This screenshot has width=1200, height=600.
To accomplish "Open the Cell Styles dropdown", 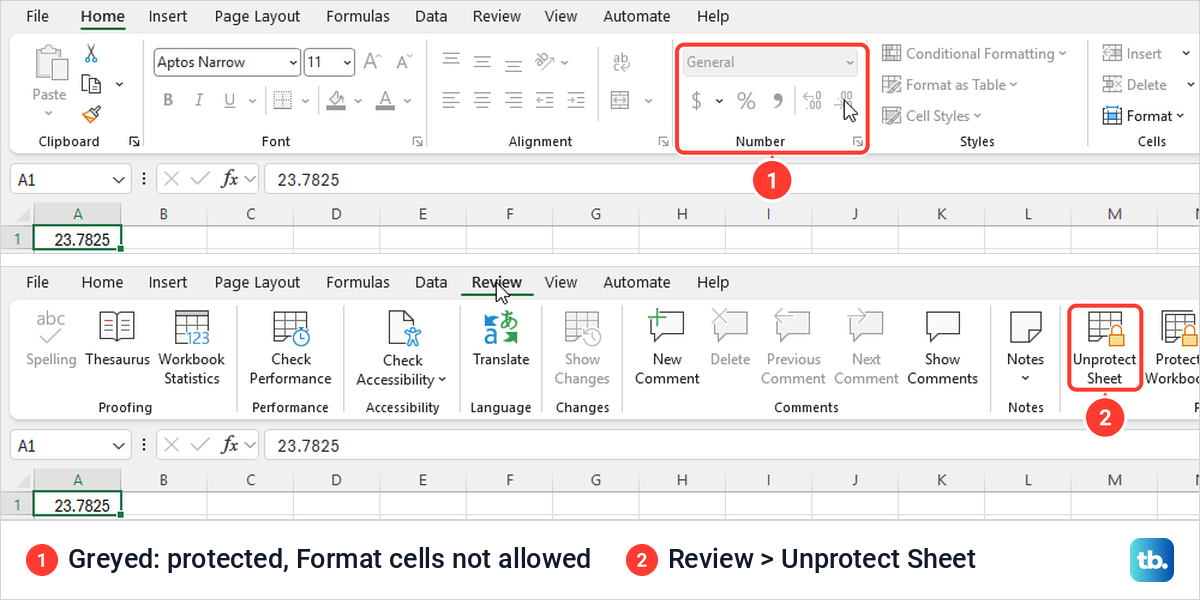I will (932, 116).
